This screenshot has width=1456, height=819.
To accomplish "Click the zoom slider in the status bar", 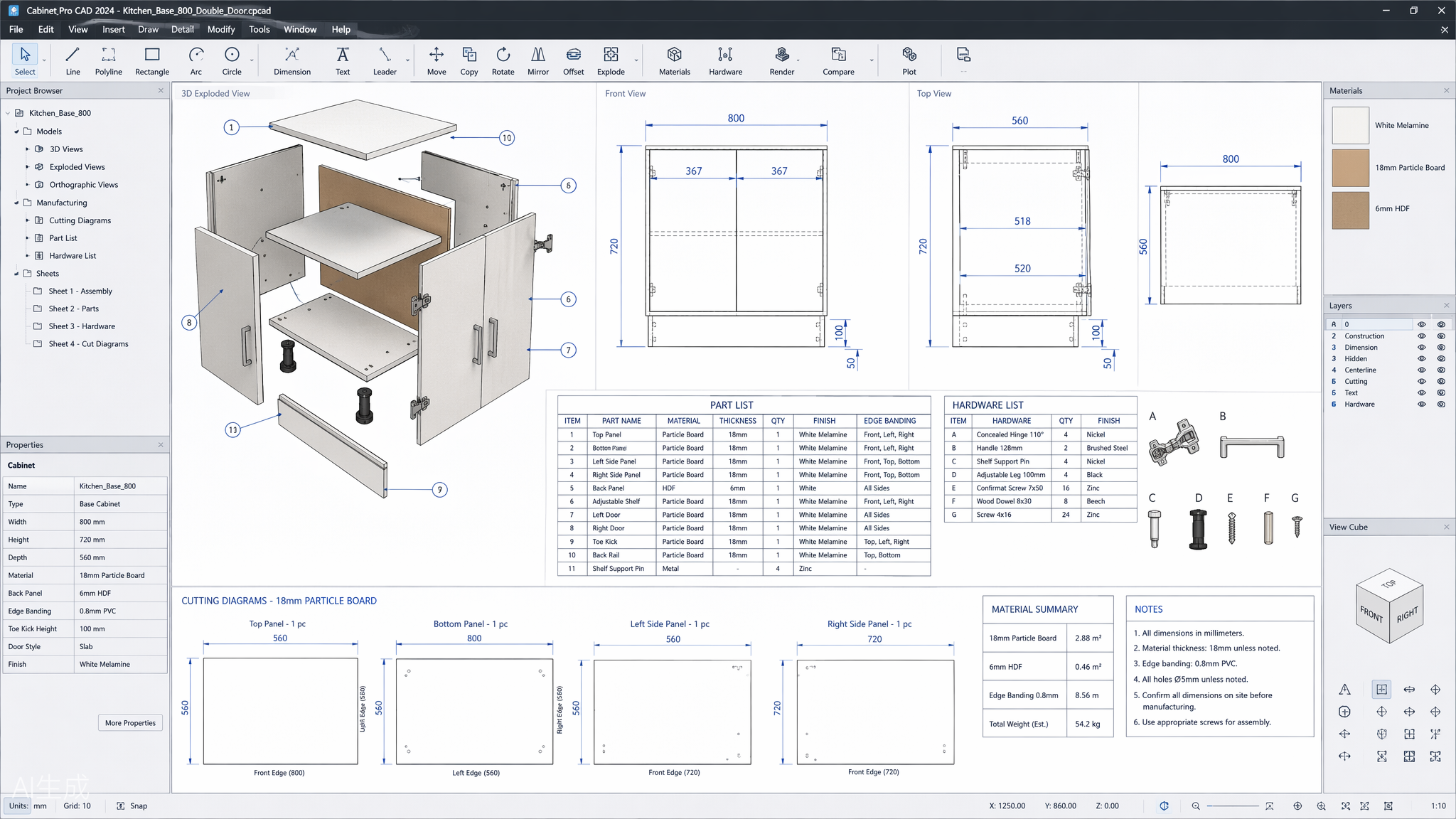I will coord(1233,805).
